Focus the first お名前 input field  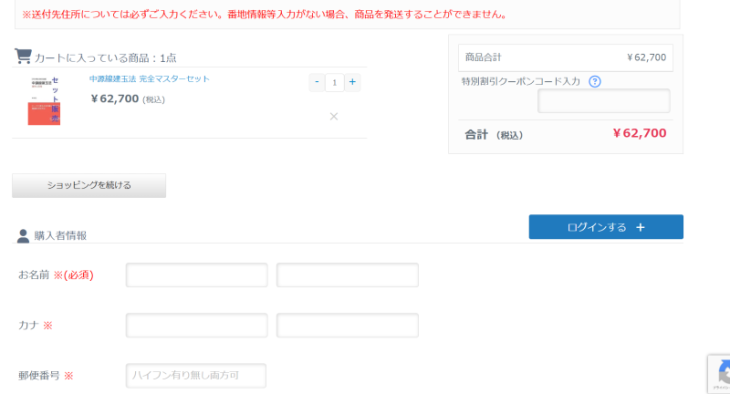click(196, 275)
